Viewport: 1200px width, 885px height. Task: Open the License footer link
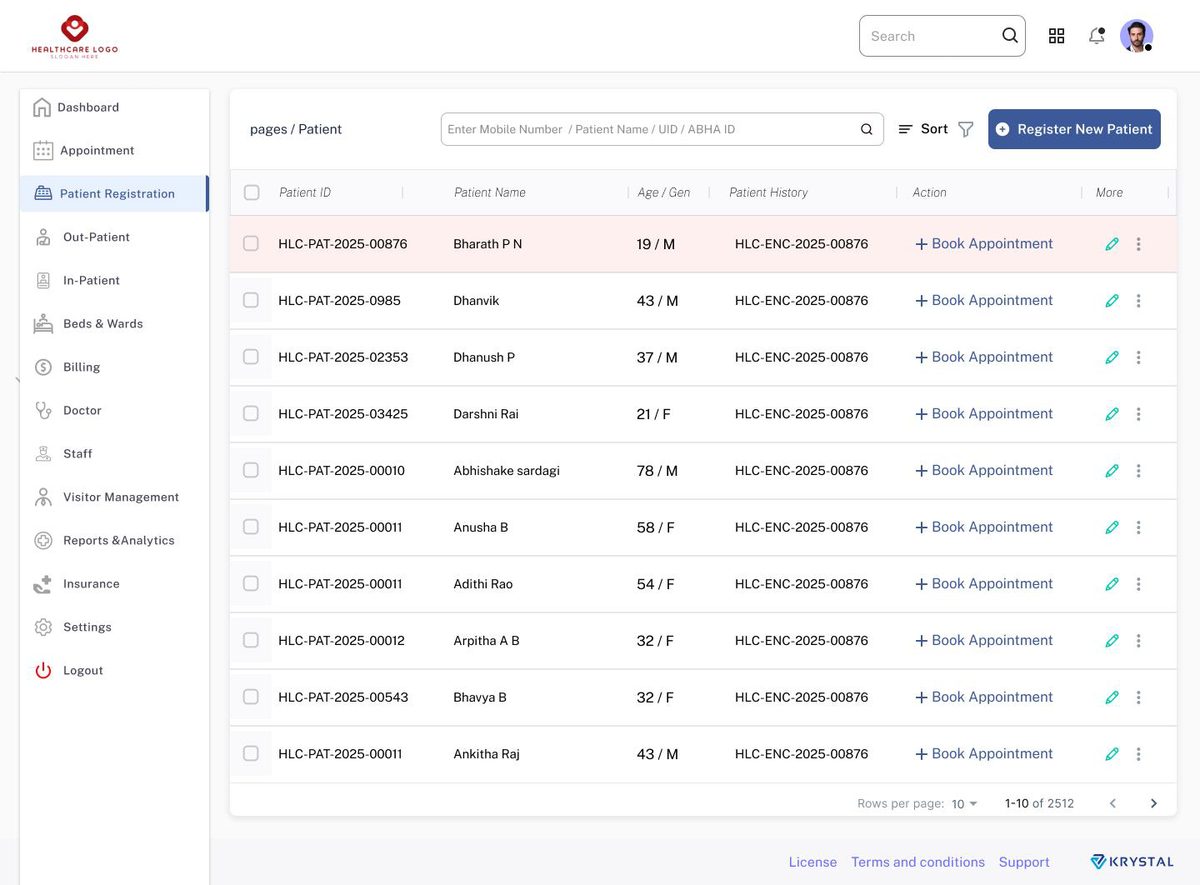813,862
